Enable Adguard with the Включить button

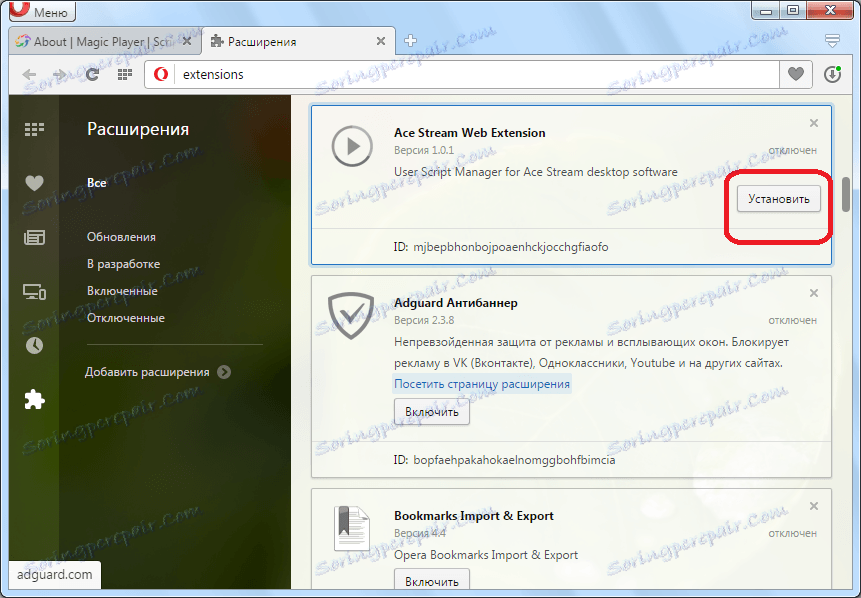point(432,412)
